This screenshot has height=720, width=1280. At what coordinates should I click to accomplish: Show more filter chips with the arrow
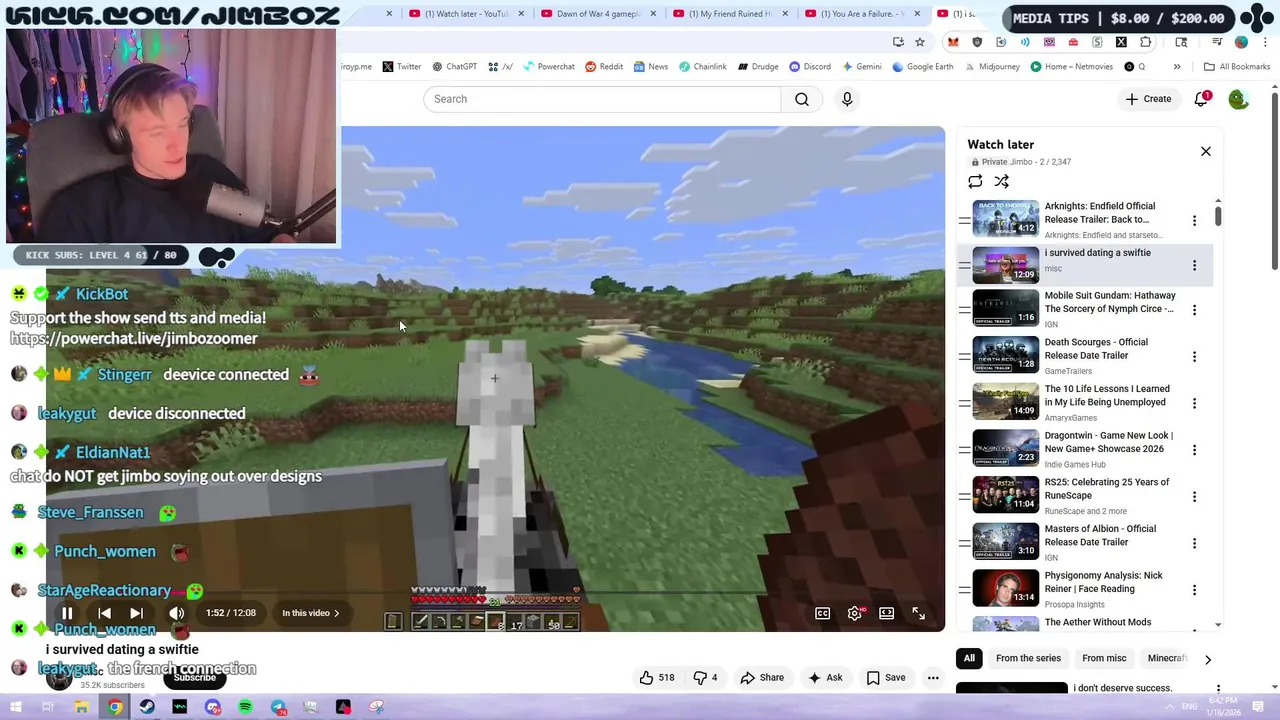tap(1207, 659)
